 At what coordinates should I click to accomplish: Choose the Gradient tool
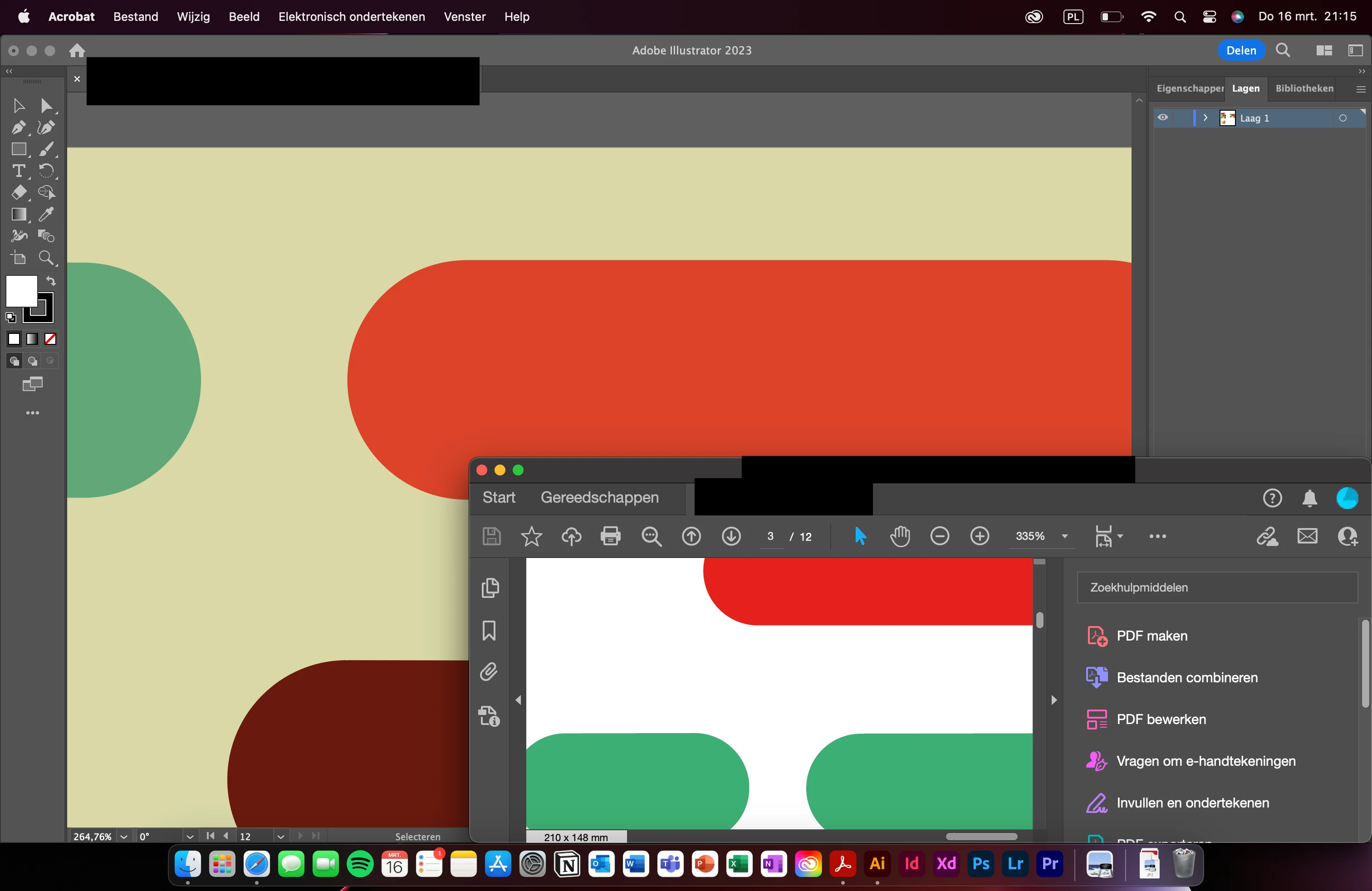pos(19,215)
